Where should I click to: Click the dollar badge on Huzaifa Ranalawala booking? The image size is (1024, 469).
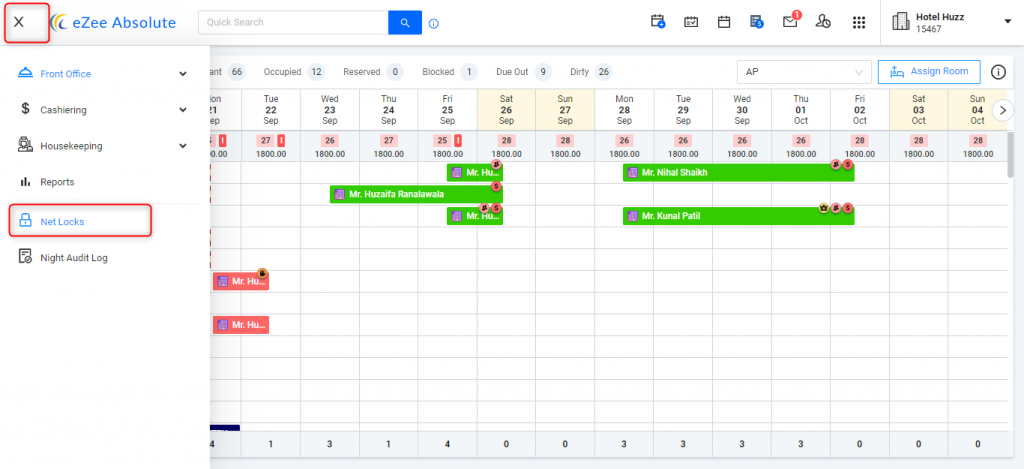(x=496, y=186)
